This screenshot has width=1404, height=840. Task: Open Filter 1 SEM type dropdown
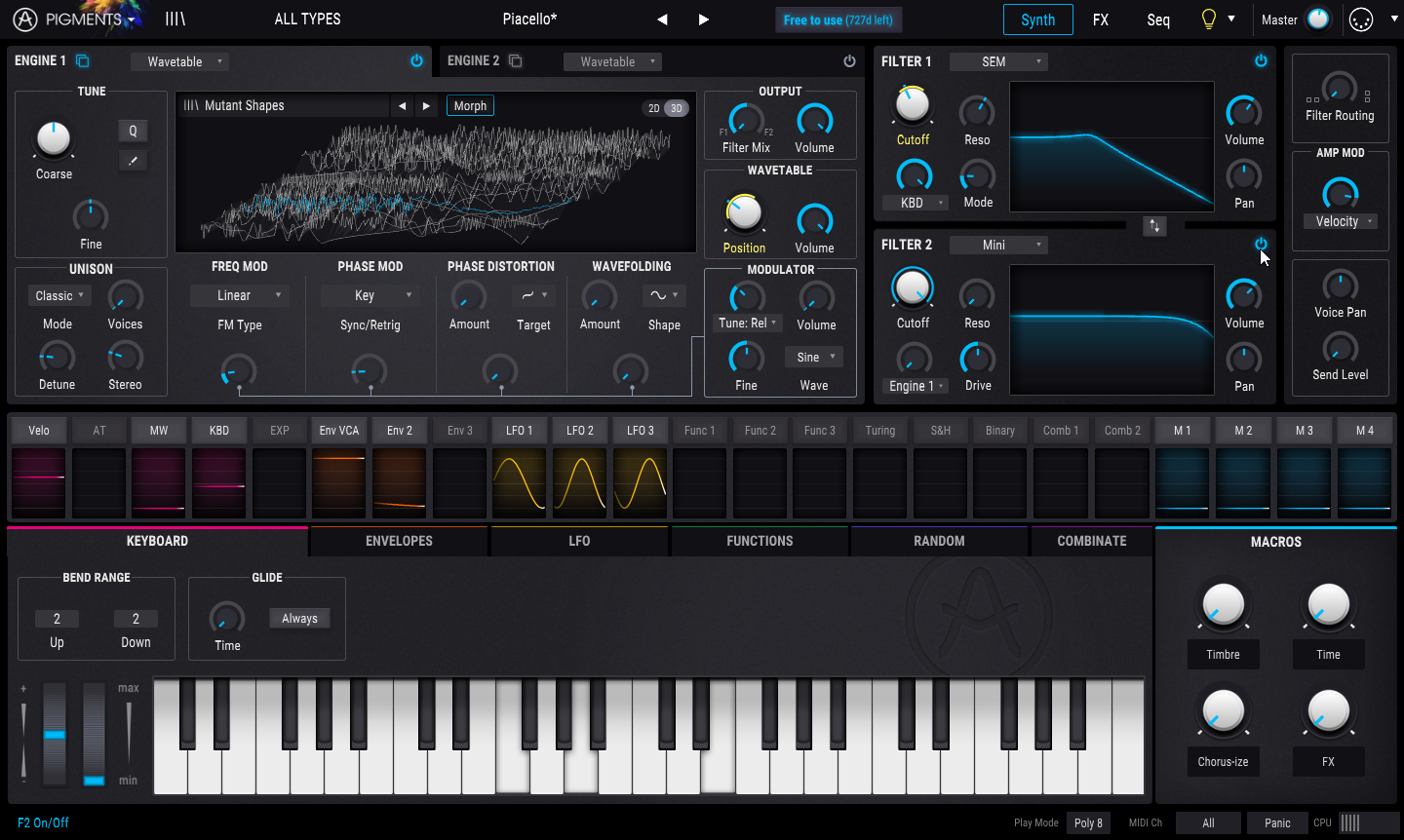pyautogui.click(x=998, y=61)
